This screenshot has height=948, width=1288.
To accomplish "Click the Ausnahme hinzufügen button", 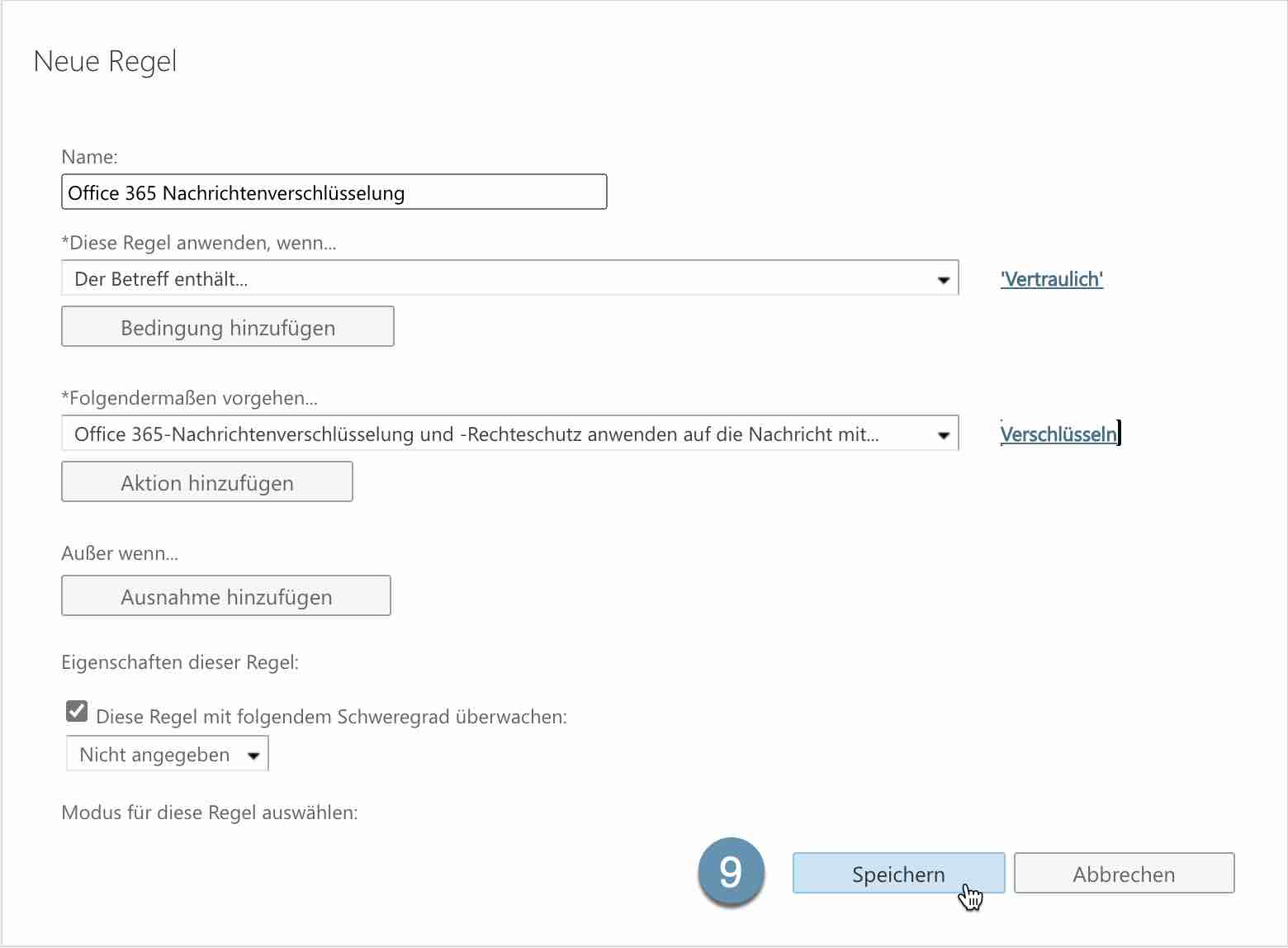I will [x=226, y=596].
